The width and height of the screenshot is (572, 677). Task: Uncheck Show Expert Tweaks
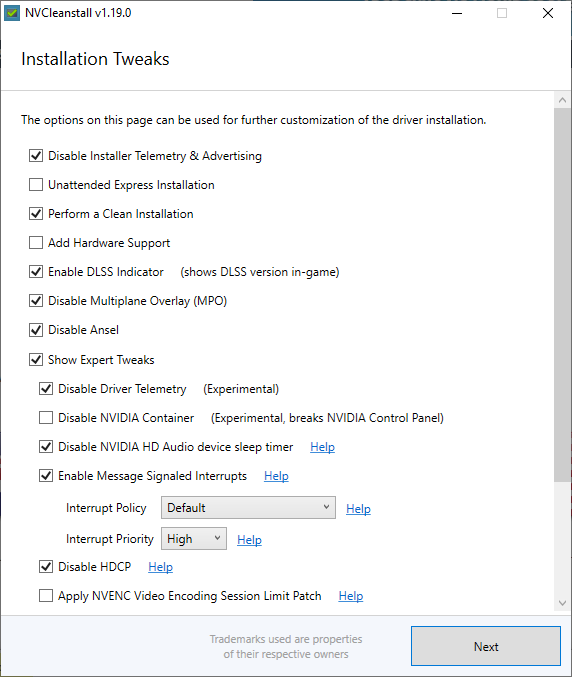36,359
